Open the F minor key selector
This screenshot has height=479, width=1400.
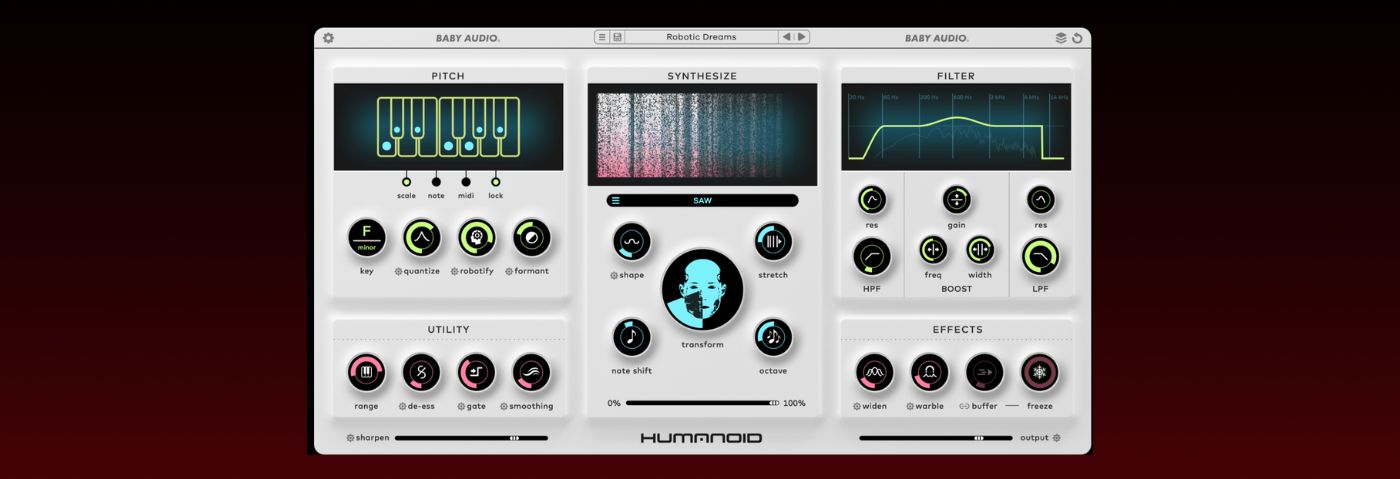pyautogui.click(x=367, y=238)
